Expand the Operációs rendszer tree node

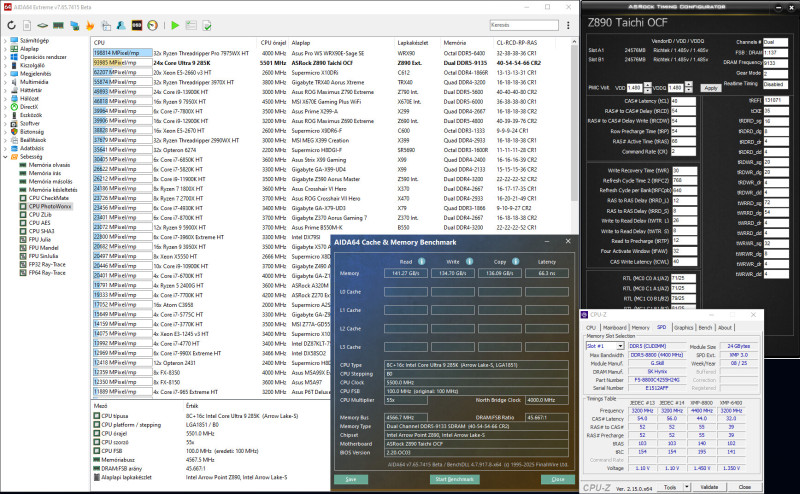click(x=5, y=57)
